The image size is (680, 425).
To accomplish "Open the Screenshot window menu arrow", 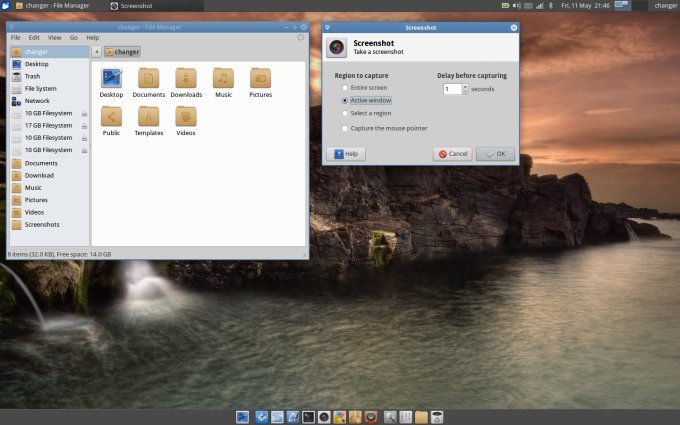I will coord(329,28).
